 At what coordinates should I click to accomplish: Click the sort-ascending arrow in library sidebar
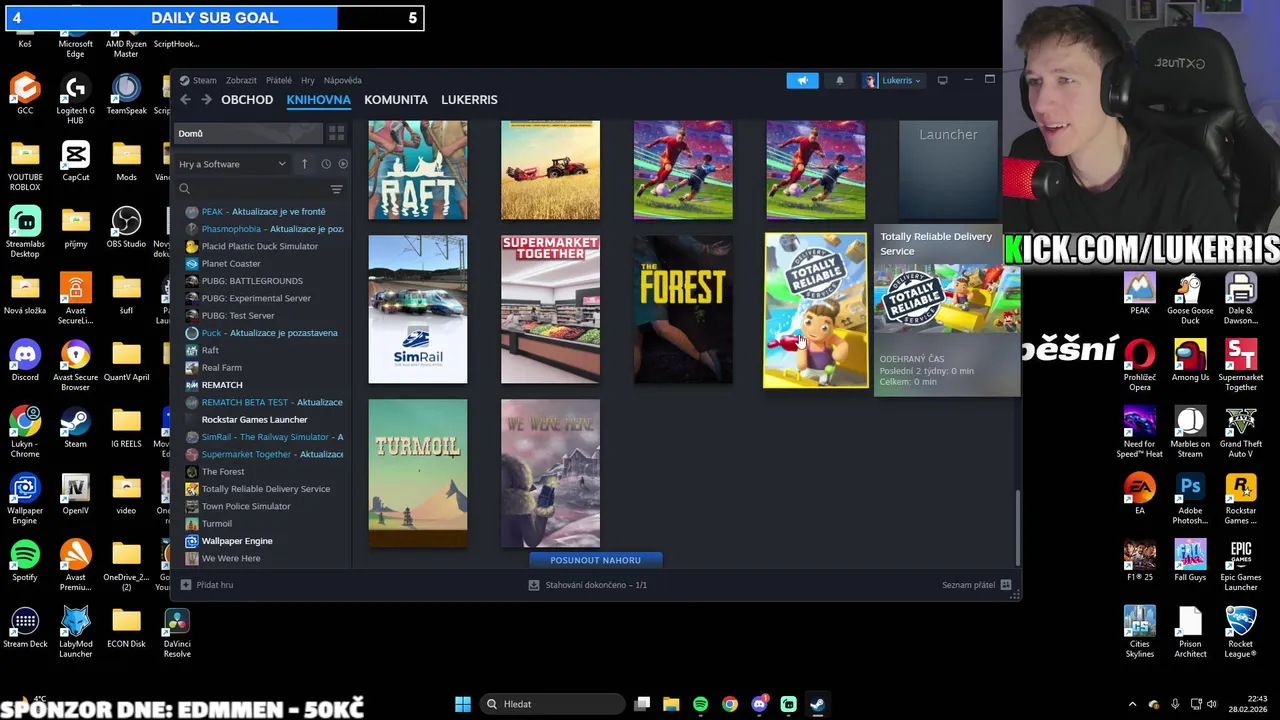[x=304, y=164]
